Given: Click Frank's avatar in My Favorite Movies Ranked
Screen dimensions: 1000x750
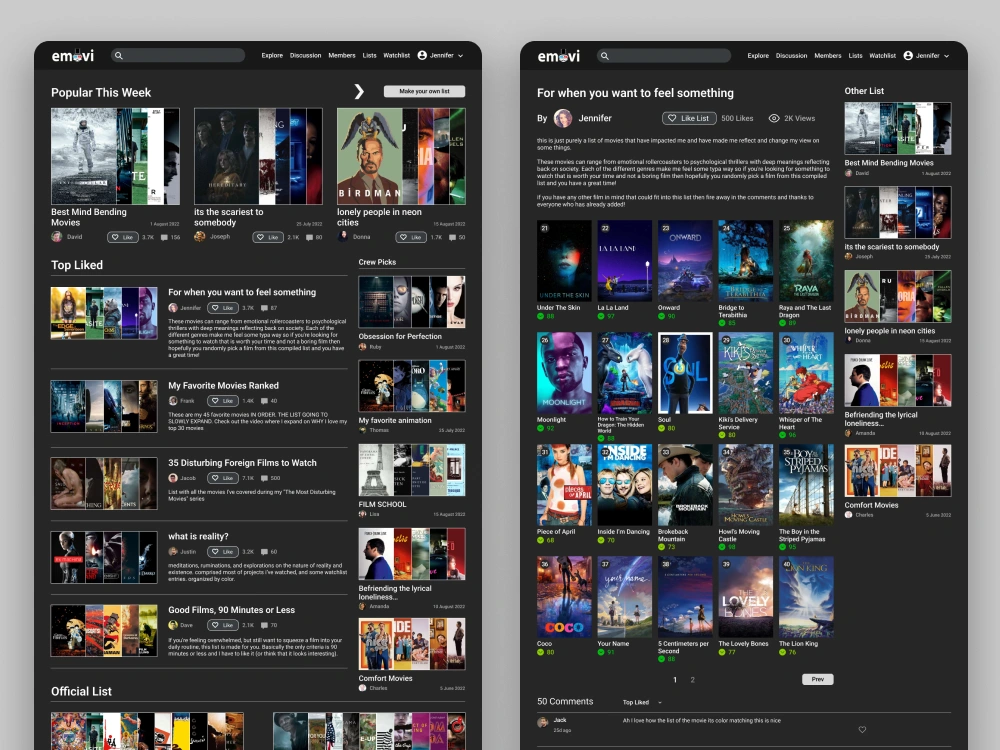Looking at the screenshot, I should click(173, 401).
